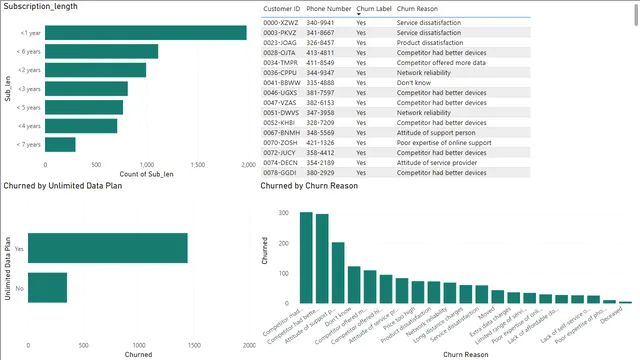Click 'Attitude of service provider' table cell
The image size is (640, 360).
point(437,163)
